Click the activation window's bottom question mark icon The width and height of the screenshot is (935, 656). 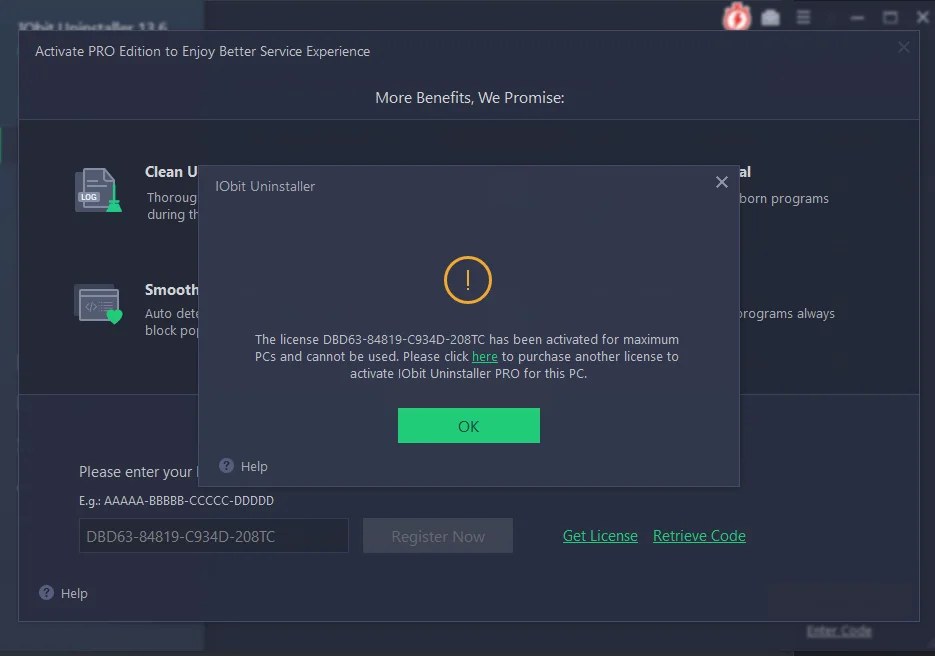[47, 592]
